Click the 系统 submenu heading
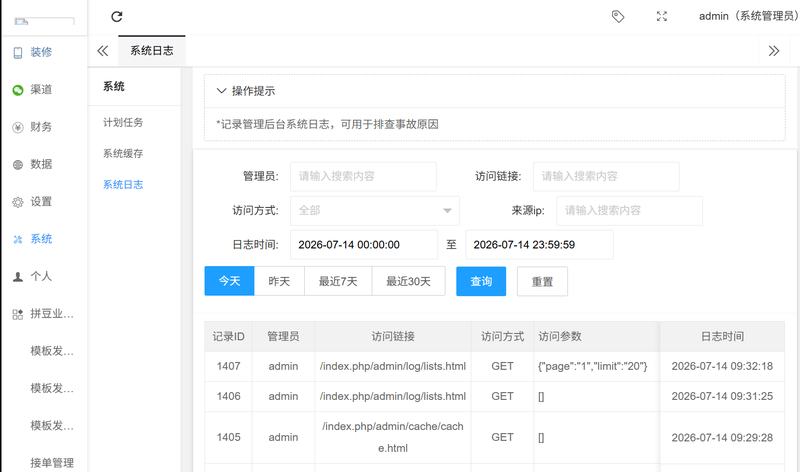This screenshot has height=472, width=800. pyautogui.click(x=114, y=86)
